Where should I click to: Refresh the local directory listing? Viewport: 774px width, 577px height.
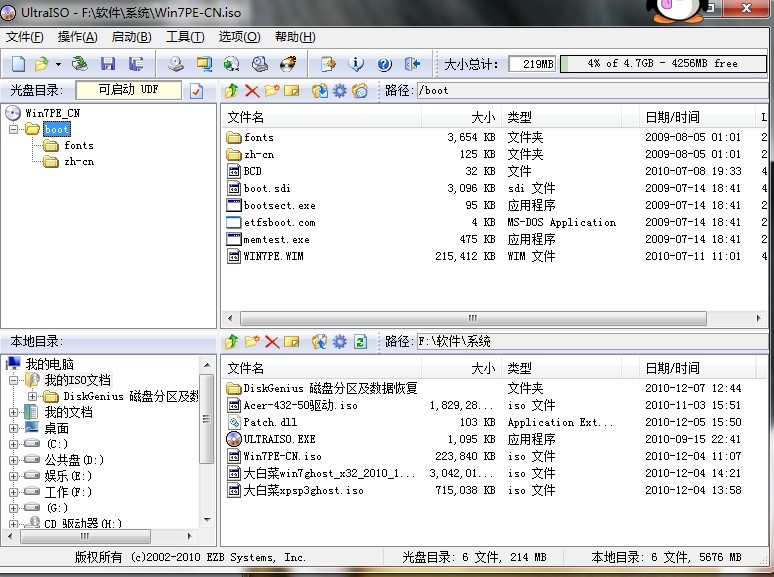[360, 342]
